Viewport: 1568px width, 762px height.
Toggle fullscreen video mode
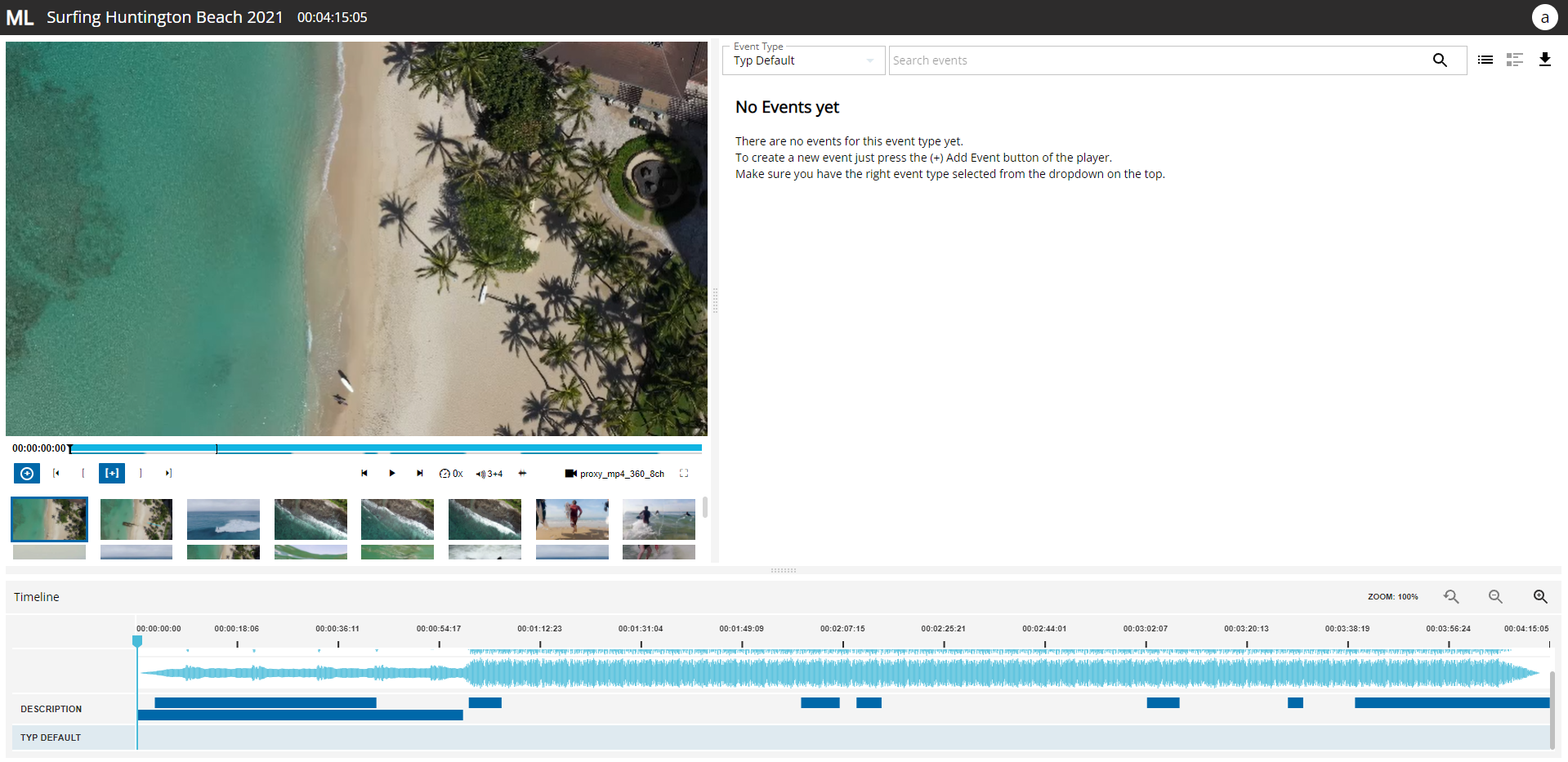click(684, 474)
